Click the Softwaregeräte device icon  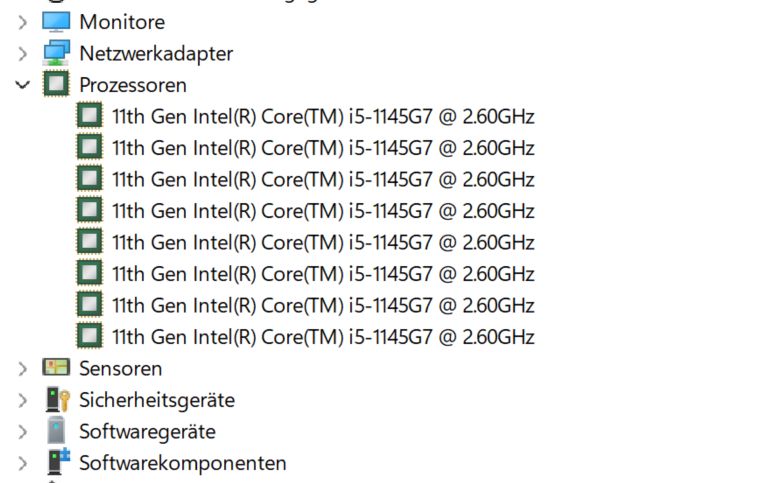(x=57, y=432)
